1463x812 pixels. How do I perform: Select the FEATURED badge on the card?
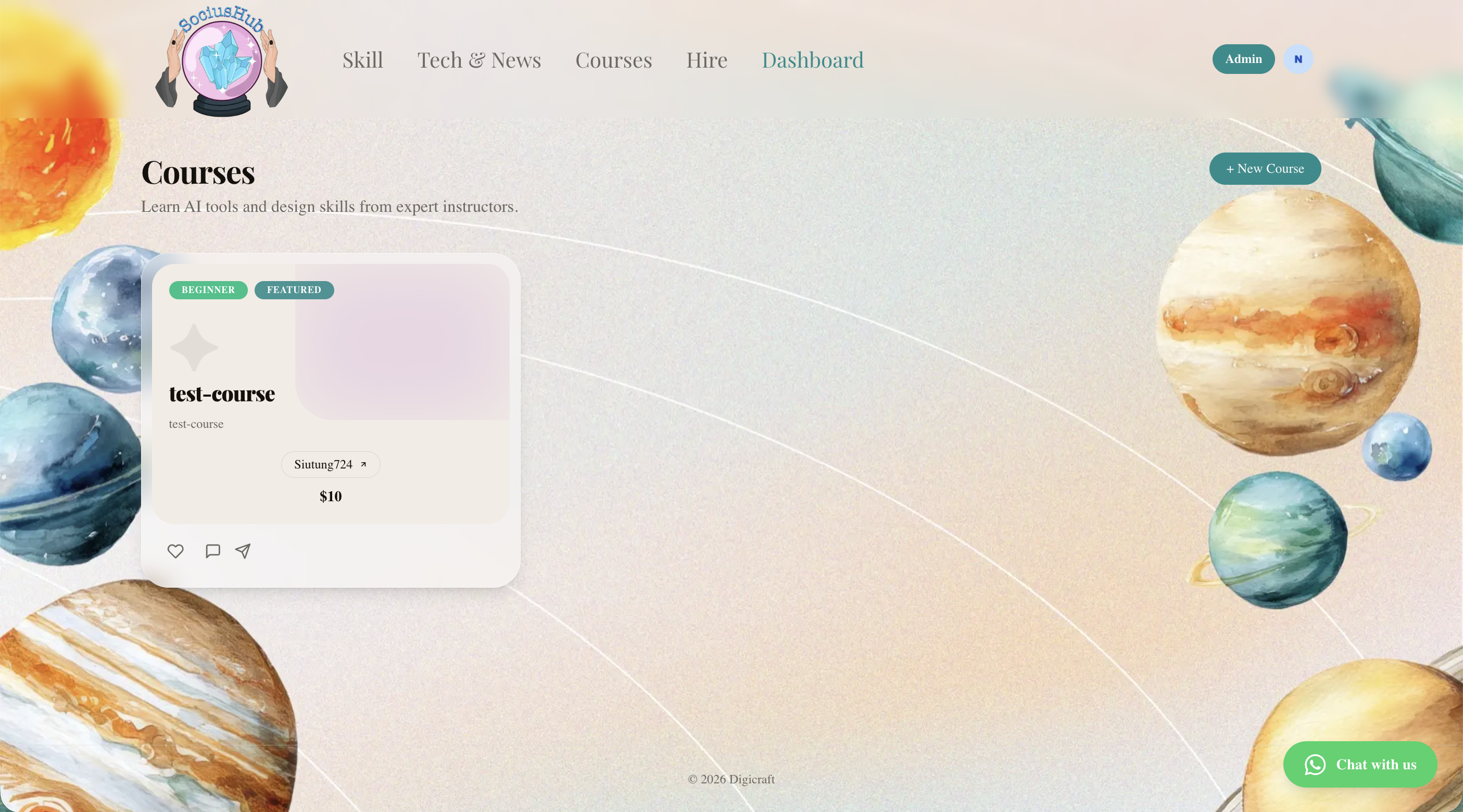point(294,290)
